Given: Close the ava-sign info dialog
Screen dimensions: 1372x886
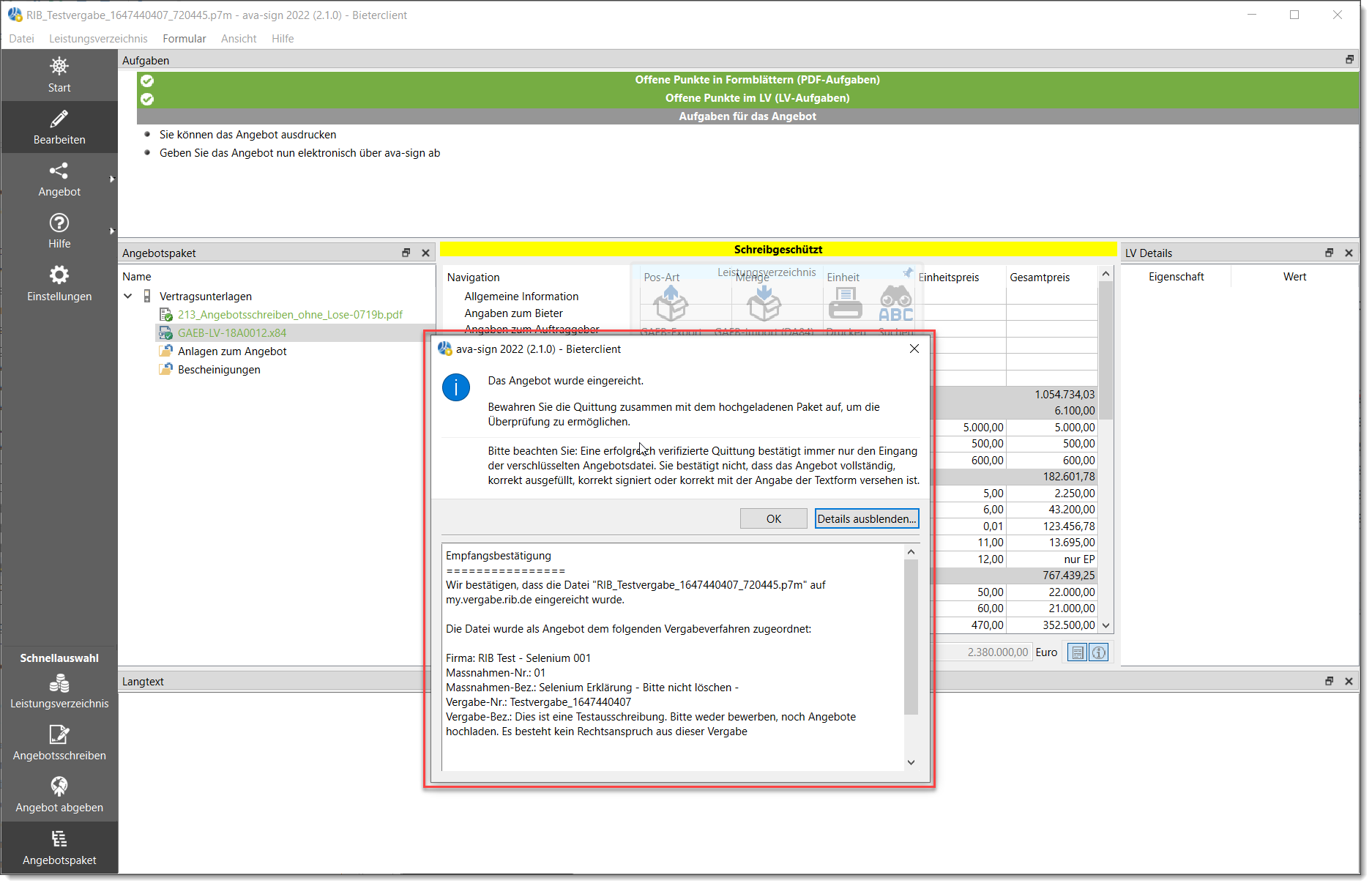Looking at the screenshot, I should [914, 349].
